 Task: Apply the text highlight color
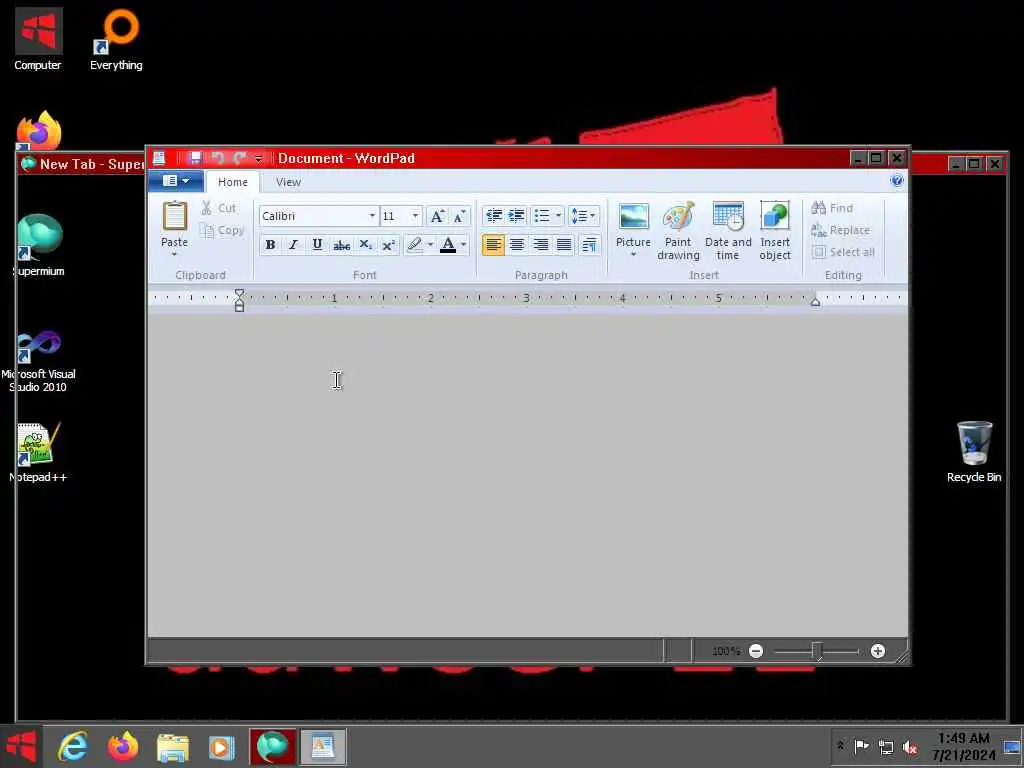[414, 245]
